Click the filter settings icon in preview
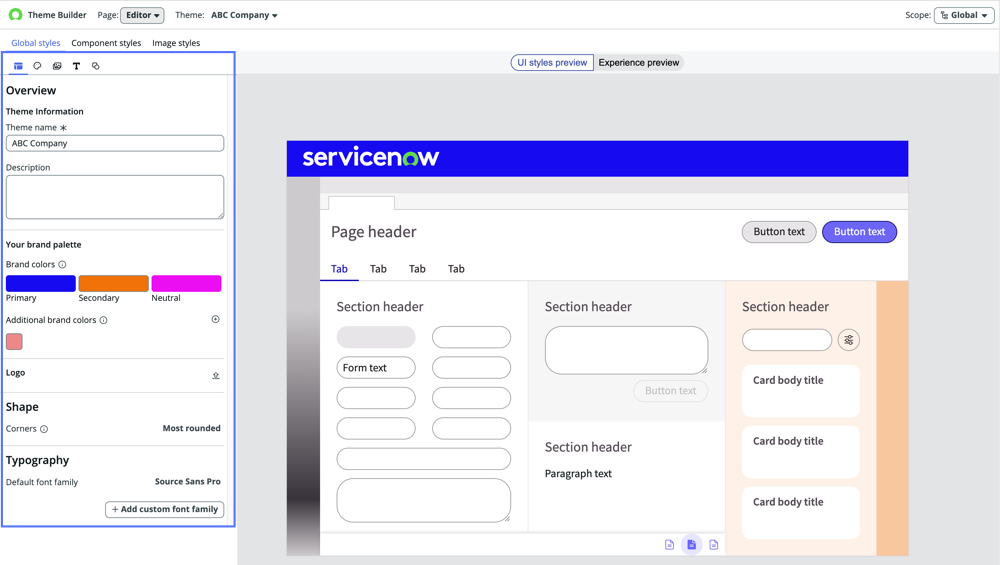Viewport: 1000px width, 565px height. coord(848,340)
